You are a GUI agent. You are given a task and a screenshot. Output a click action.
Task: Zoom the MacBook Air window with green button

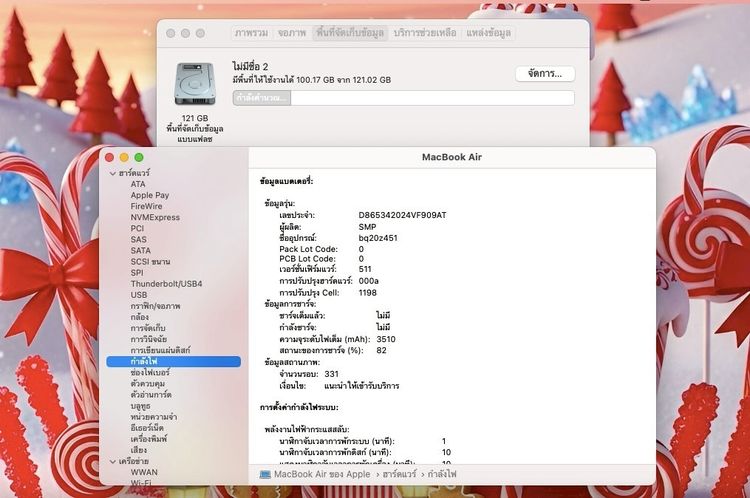click(x=139, y=157)
